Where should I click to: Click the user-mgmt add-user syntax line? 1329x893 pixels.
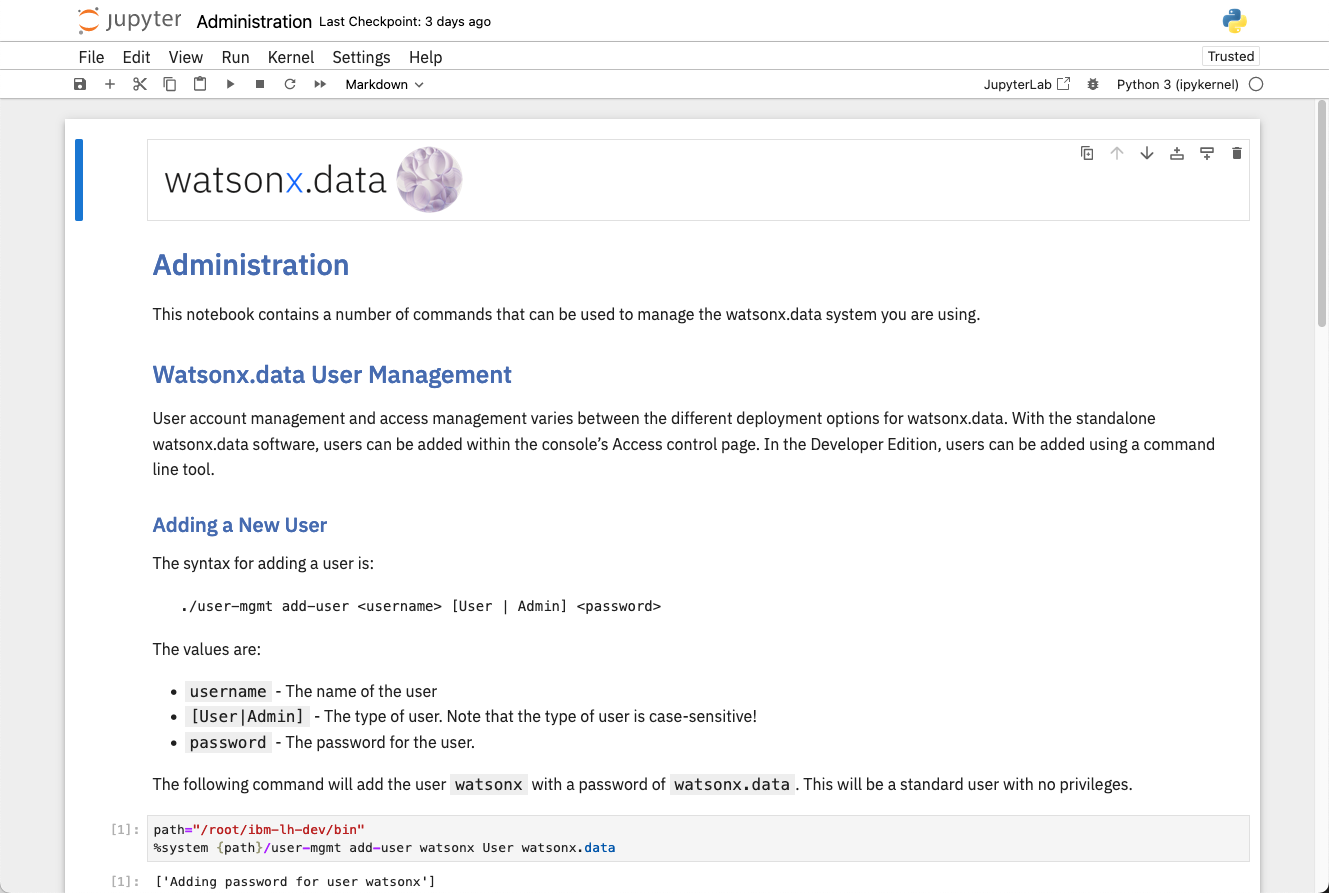[x=421, y=606]
